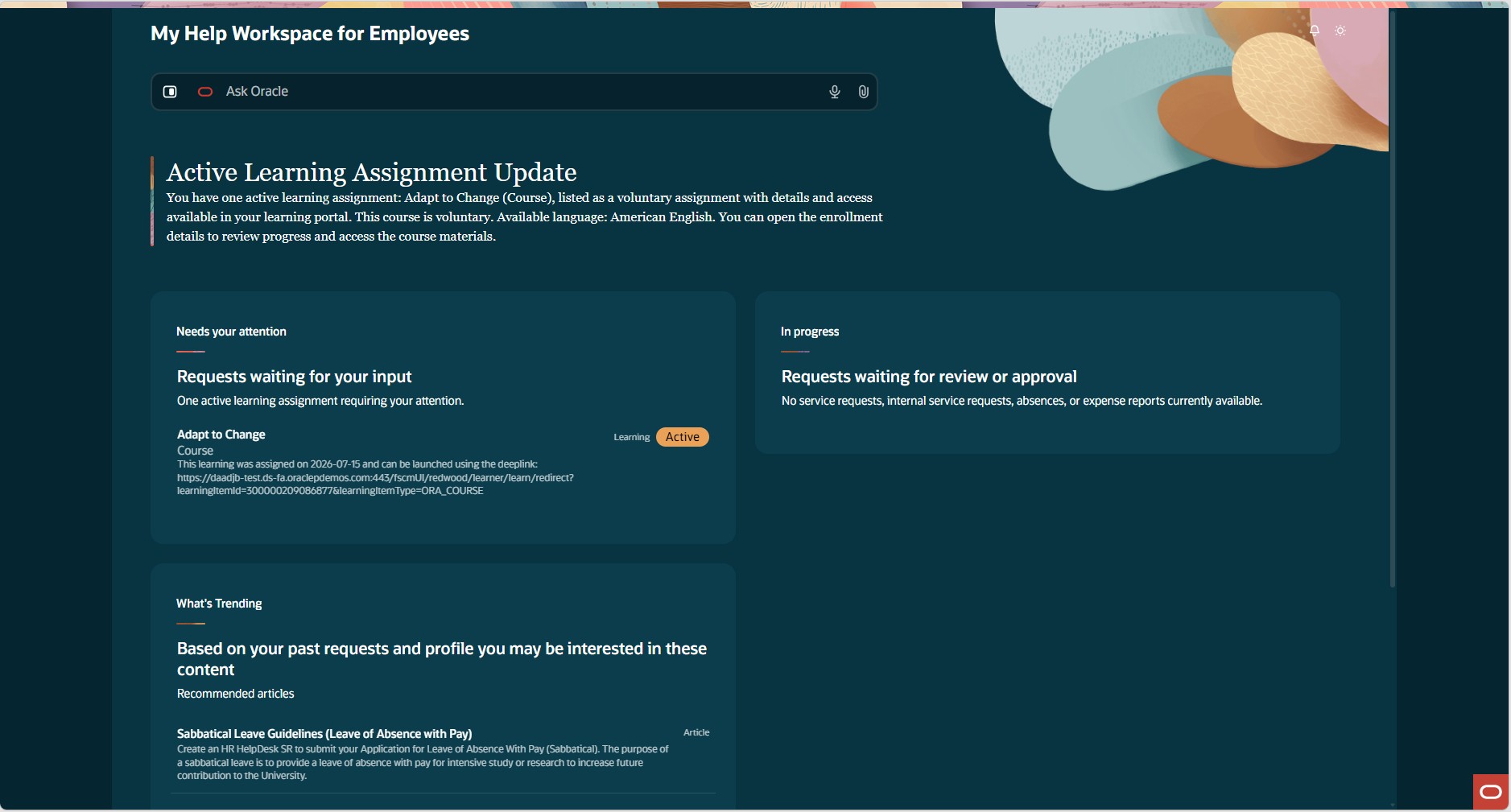Click the Recommended articles label

236,694
